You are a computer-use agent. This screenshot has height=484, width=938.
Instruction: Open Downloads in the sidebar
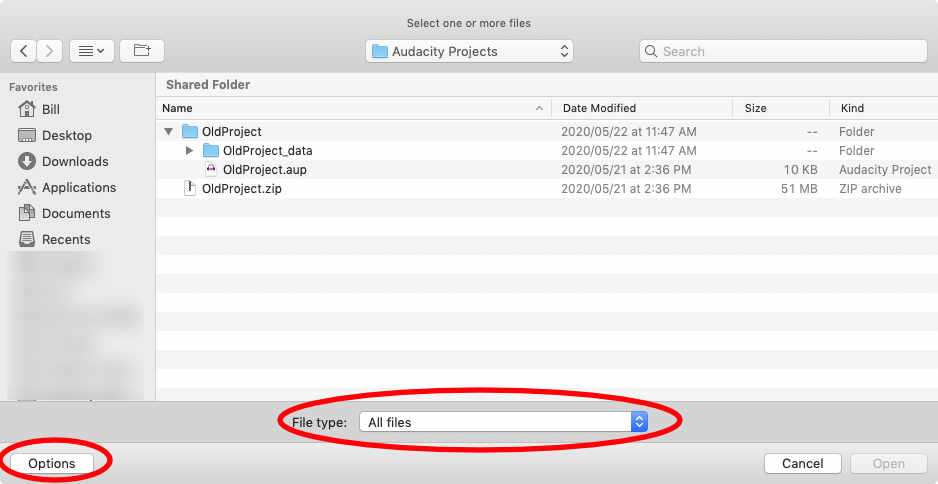pos(74,161)
